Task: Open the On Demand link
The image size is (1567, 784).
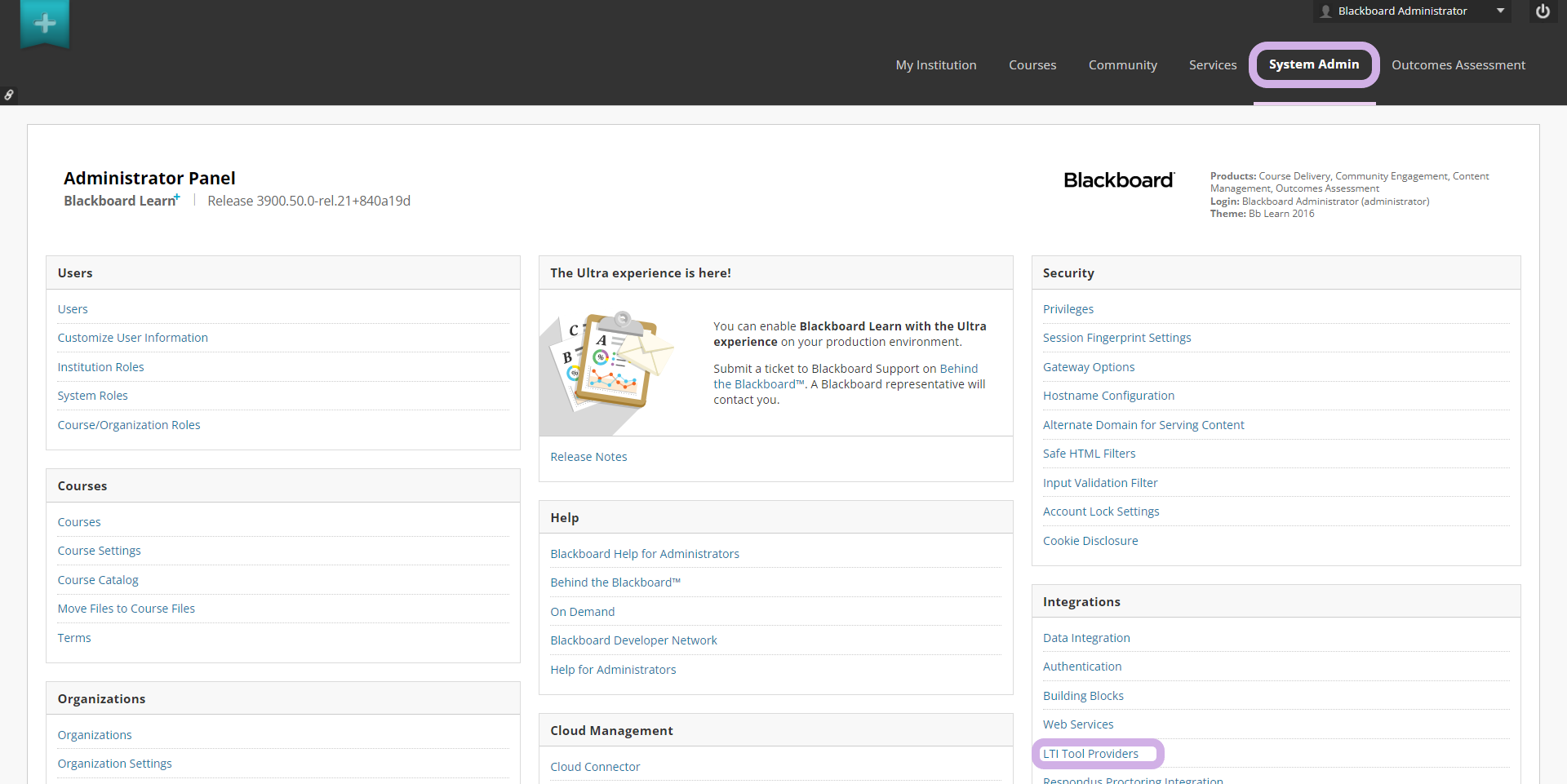Action: coord(583,612)
